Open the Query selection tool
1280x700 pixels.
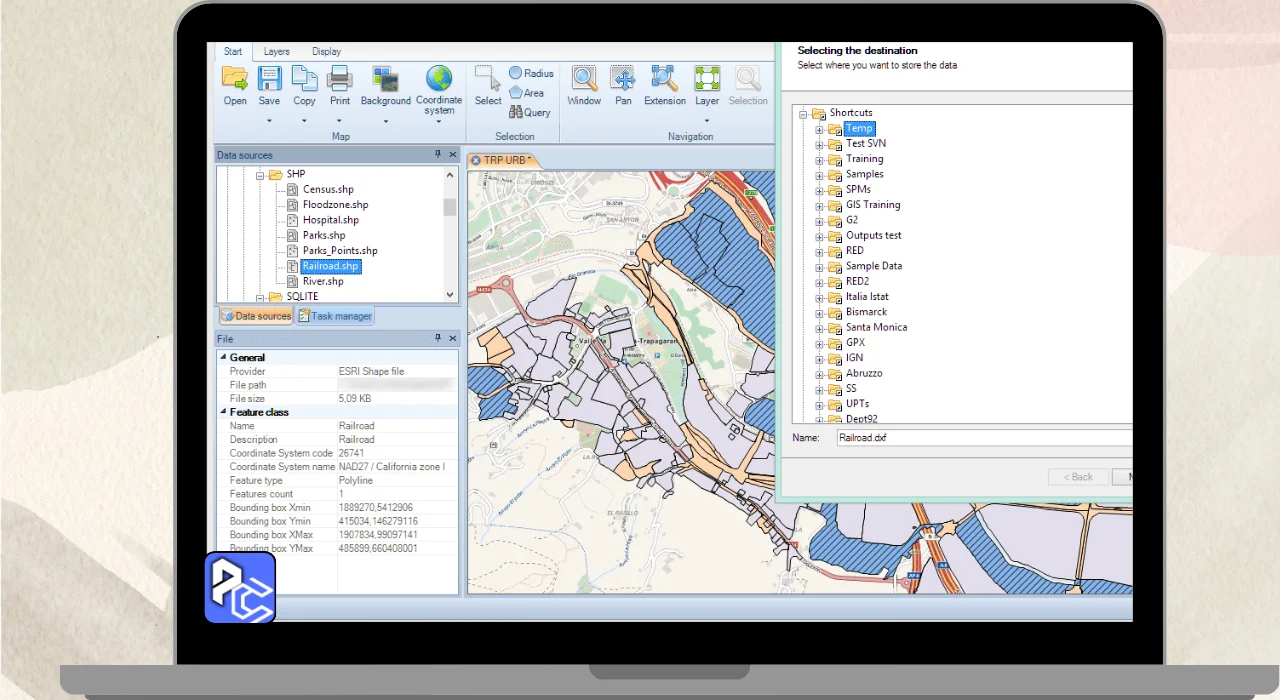pyautogui.click(x=530, y=113)
